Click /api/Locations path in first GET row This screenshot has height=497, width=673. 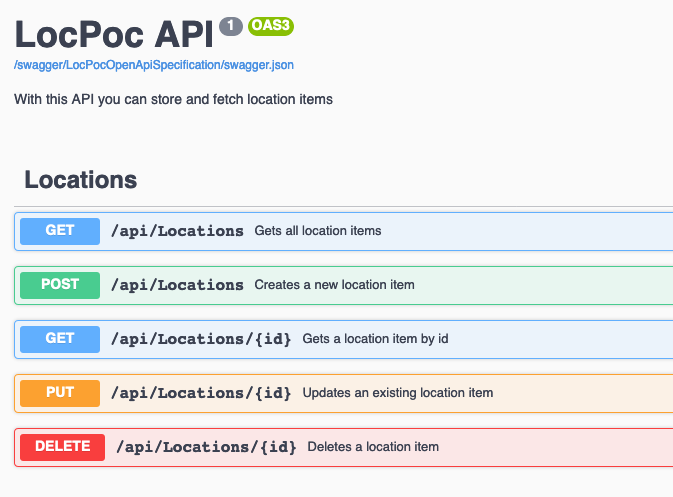pos(177,231)
